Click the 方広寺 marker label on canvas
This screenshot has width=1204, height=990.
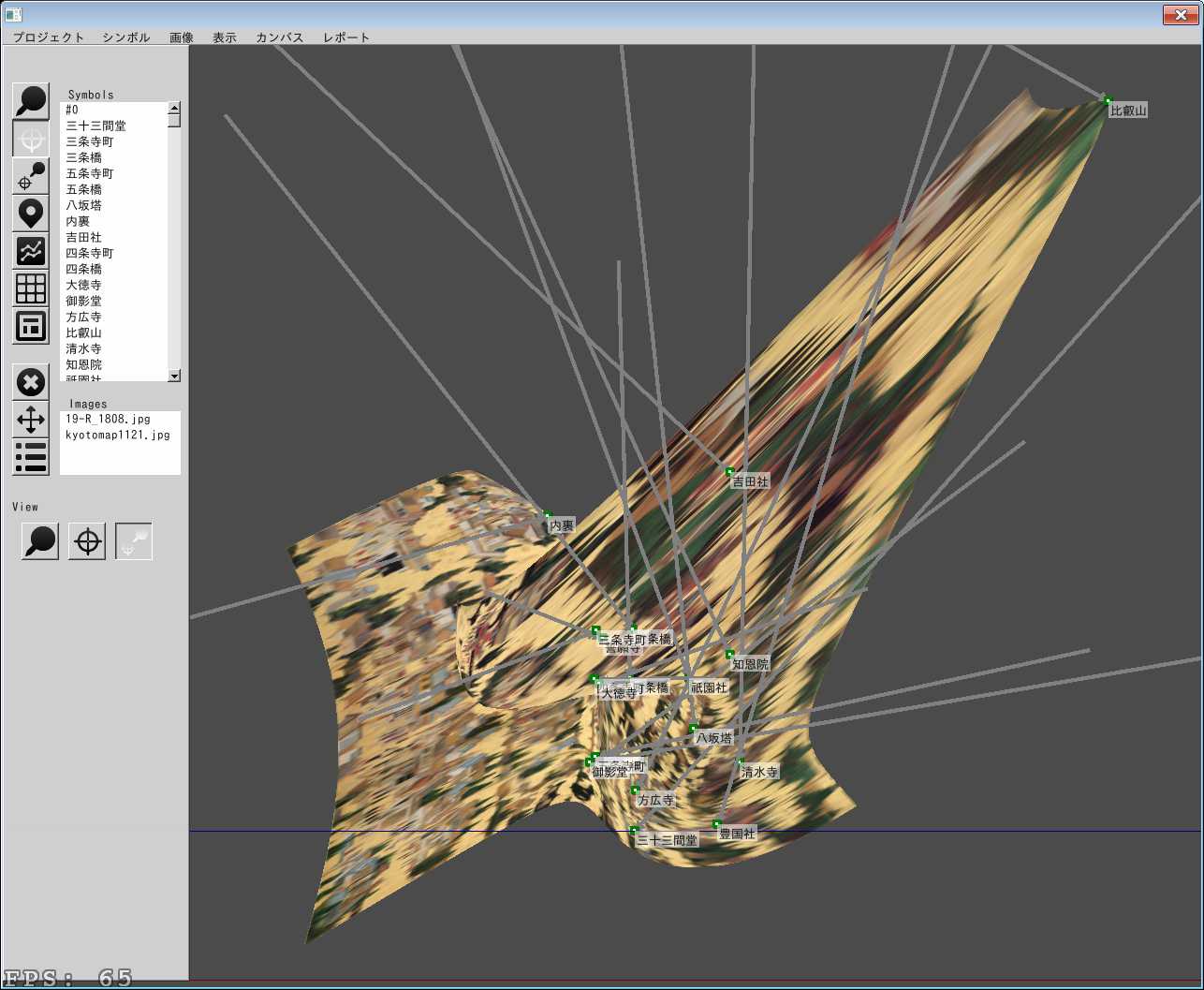(655, 801)
